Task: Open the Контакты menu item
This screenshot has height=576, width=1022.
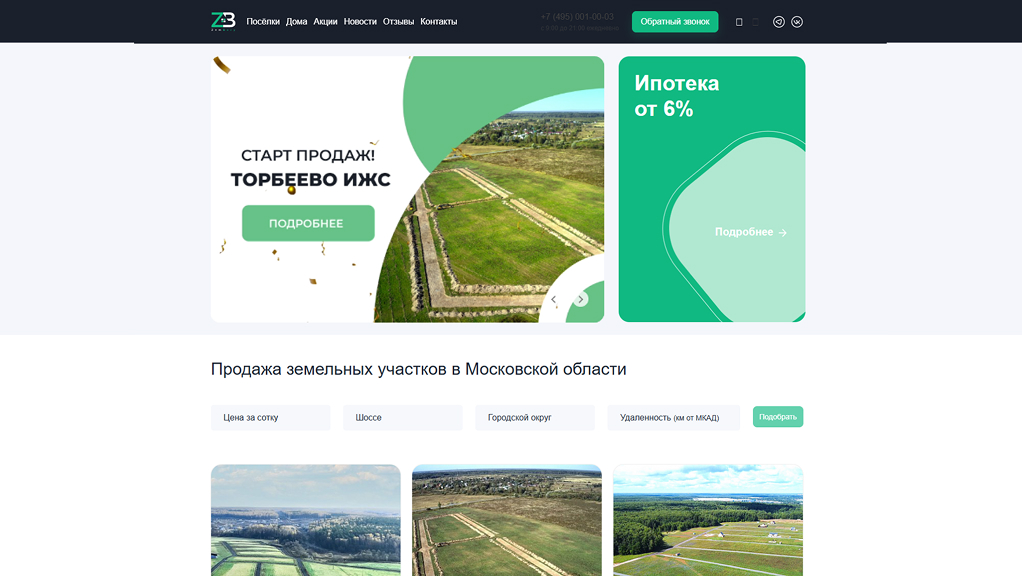Action: (x=439, y=22)
